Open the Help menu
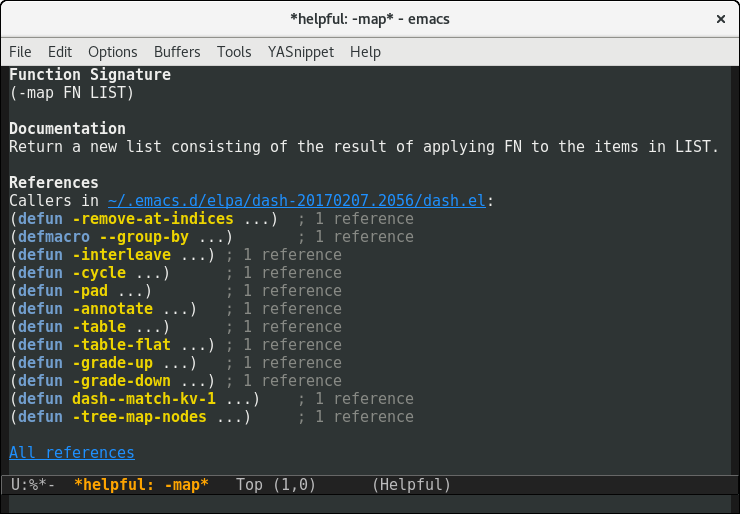Image resolution: width=740 pixels, height=514 pixels. (365, 52)
